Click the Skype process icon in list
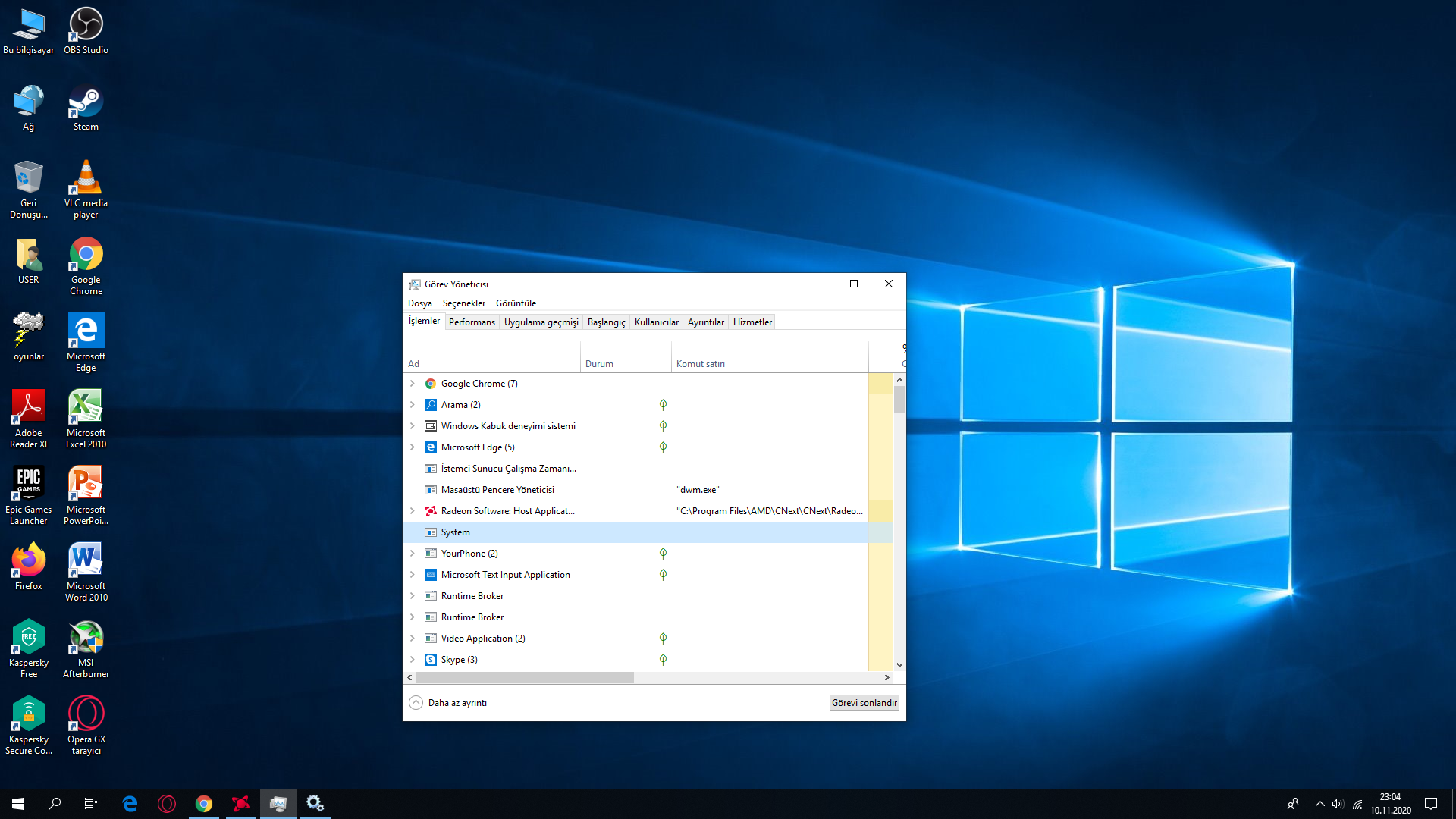The width and height of the screenshot is (1456, 819). [430, 660]
